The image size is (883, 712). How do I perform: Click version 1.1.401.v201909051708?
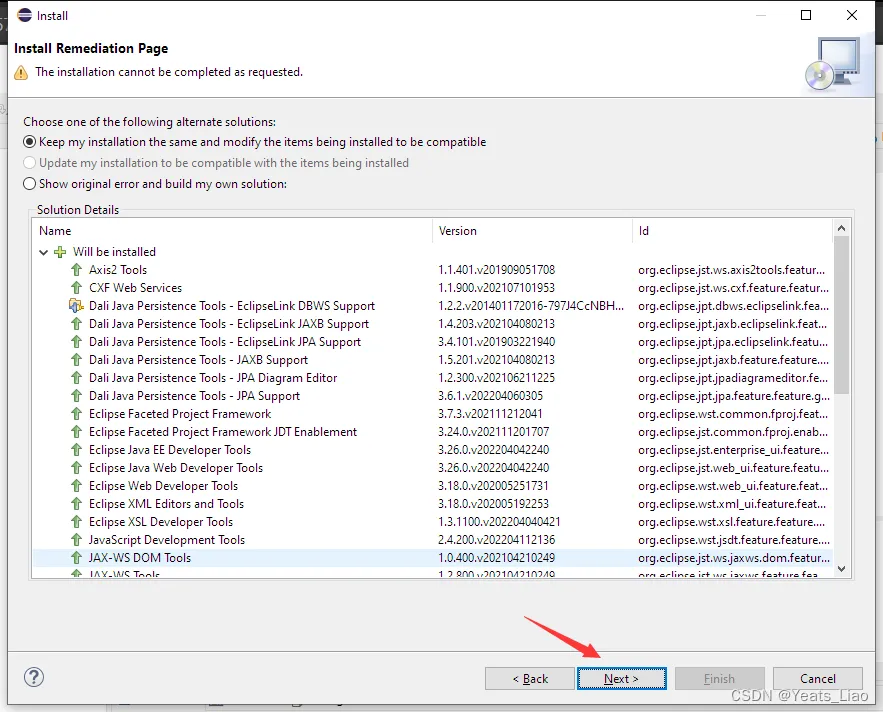click(x=497, y=270)
